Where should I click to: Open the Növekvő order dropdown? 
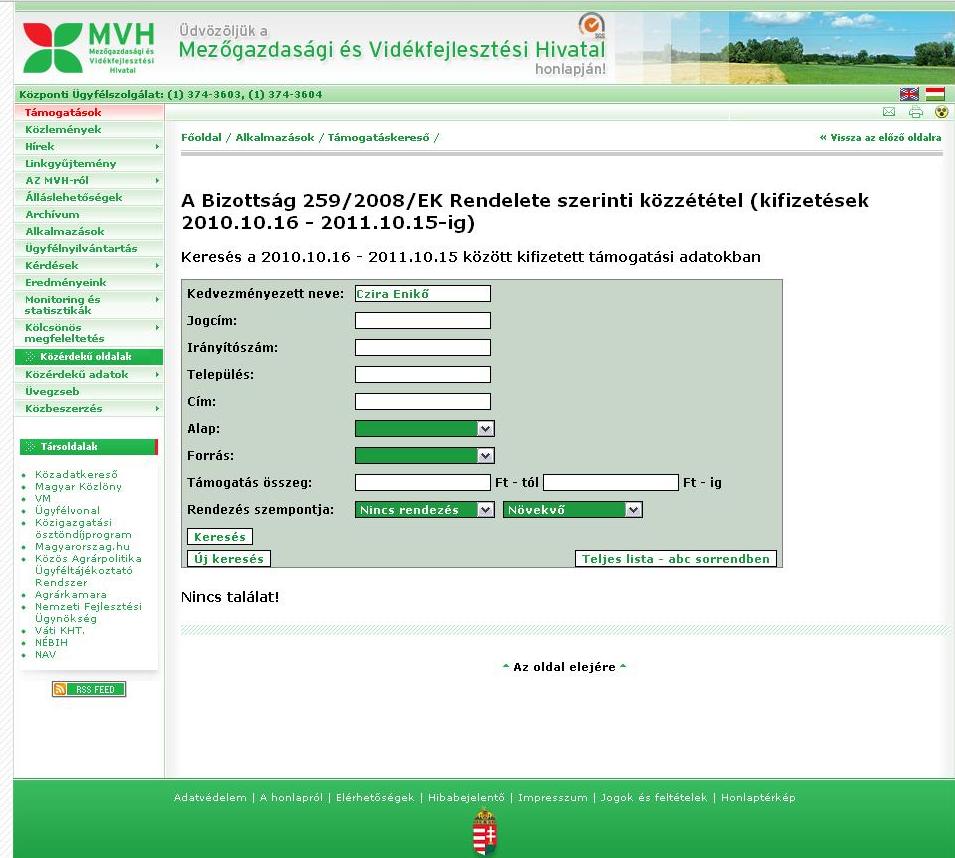pyautogui.click(x=573, y=510)
